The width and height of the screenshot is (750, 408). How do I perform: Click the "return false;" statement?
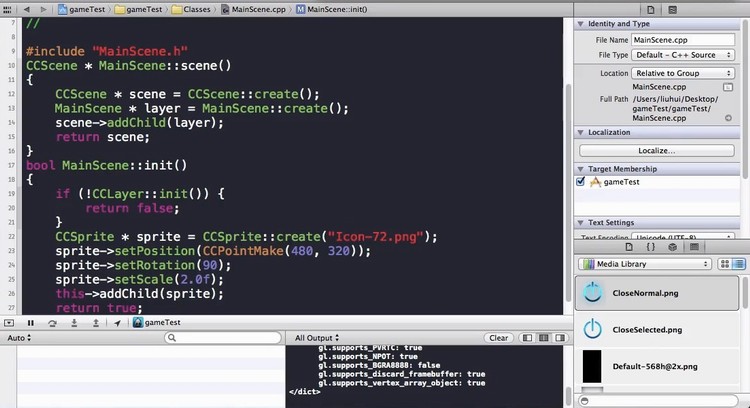point(132,208)
